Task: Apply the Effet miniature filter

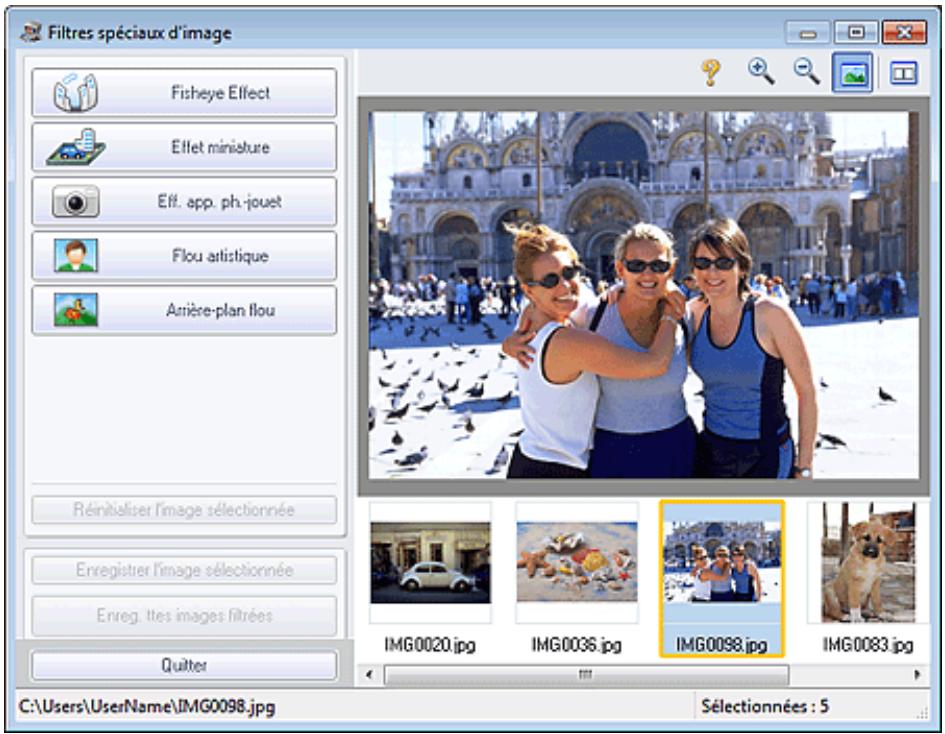Action: point(184,147)
